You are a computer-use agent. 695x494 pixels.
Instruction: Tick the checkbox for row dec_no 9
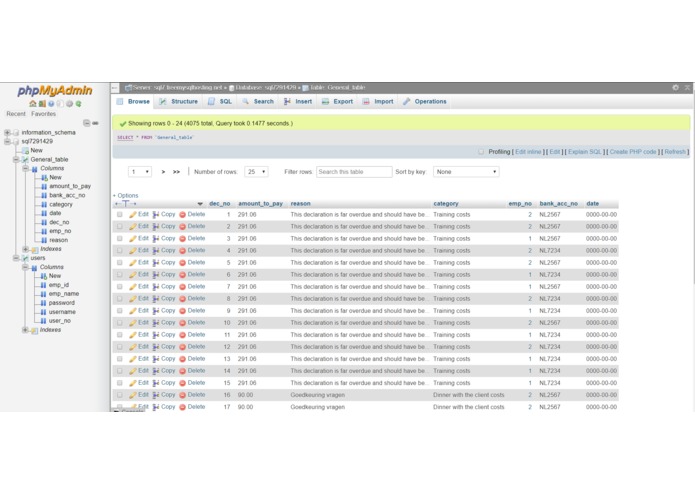pyautogui.click(x=120, y=311)
